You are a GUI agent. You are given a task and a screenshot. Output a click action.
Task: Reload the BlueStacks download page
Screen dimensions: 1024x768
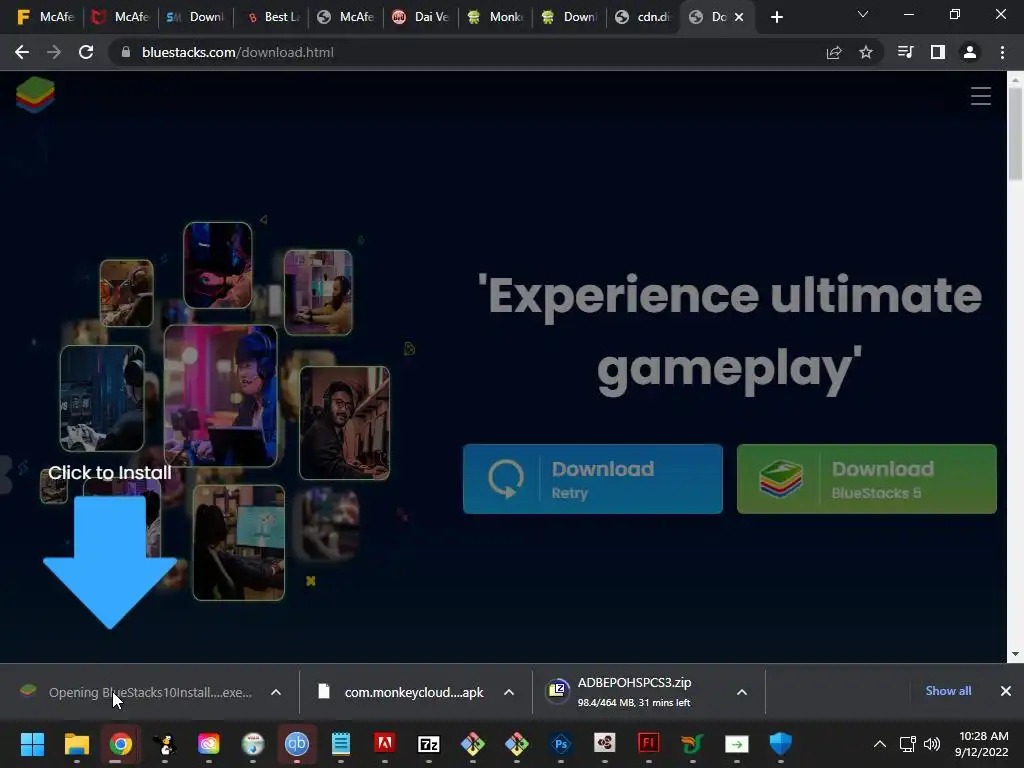[x=86, y=52]
